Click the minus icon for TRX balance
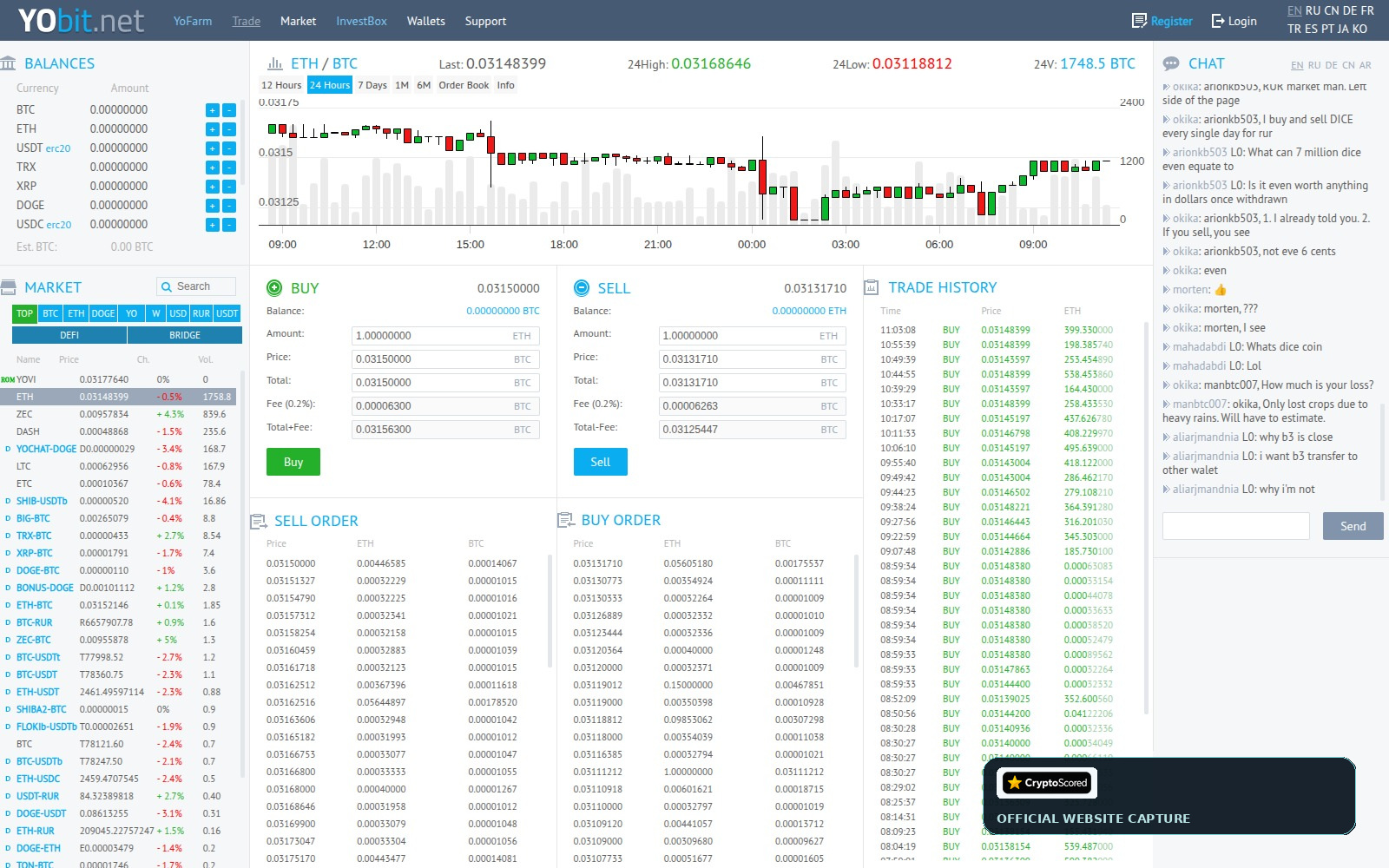Image resolution: width=1389 pixels, height=868 pixels. [x=229, y=168]
